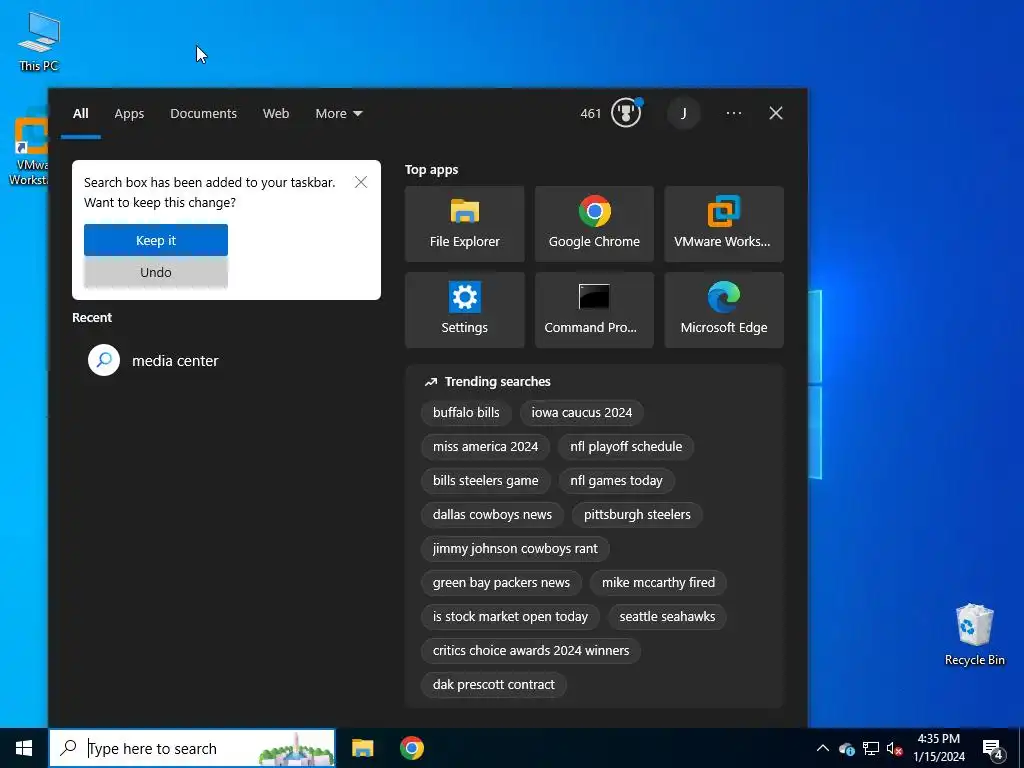The image size is (1024, 768).
Task: Launch Command Prompt from Top apps
Action: 594,310
